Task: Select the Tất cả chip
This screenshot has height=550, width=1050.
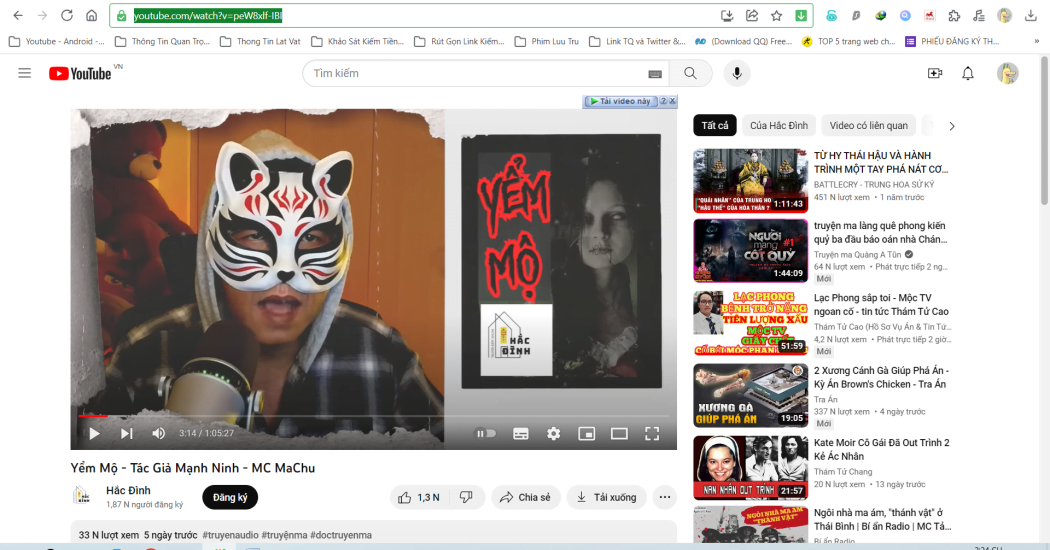Action: pyautogui.click(x=715, y=125)
